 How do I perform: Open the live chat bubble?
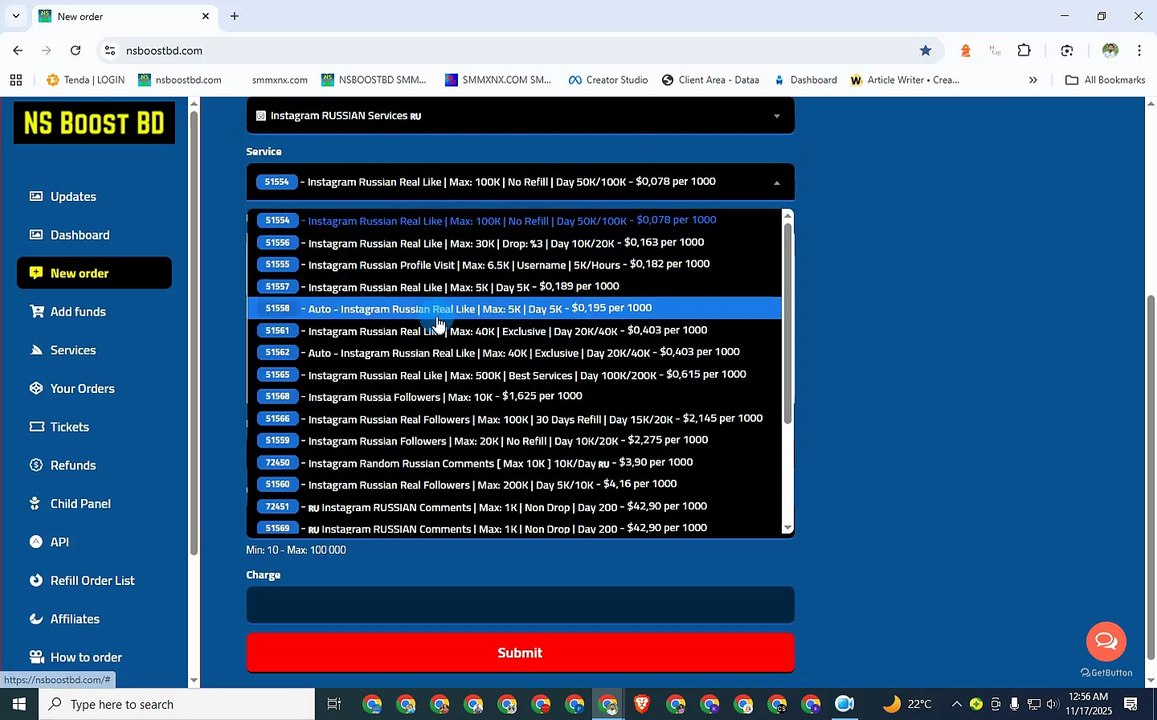click(x=1106, y=641)
